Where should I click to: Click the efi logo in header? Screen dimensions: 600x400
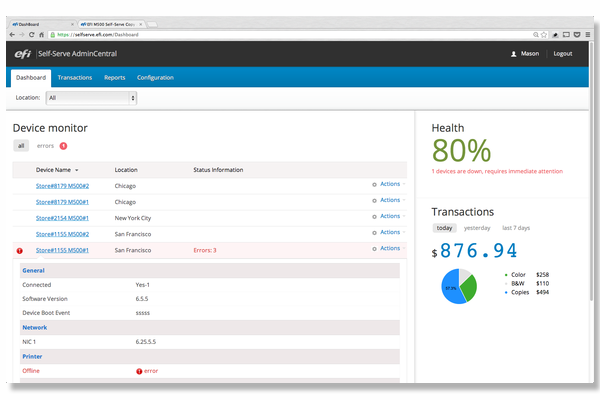pos(23,54)
